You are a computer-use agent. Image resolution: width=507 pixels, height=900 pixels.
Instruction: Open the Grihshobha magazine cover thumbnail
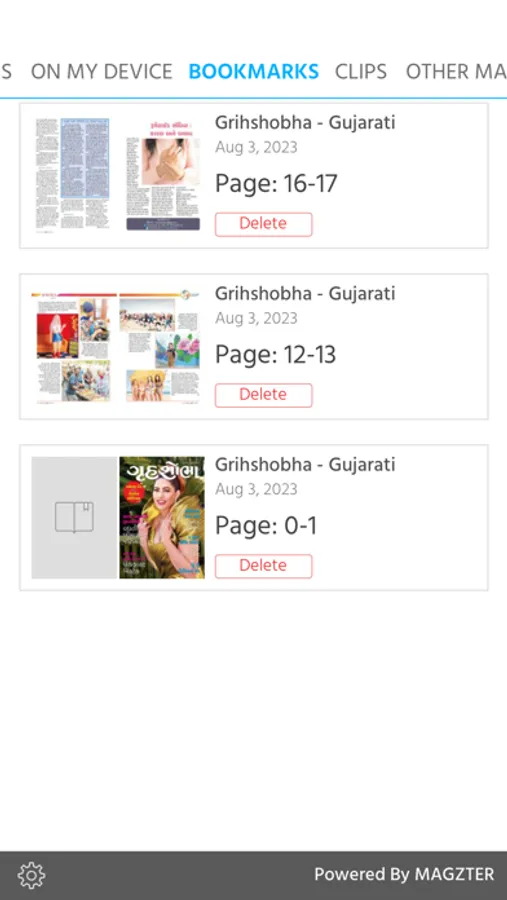coord(162,517)
